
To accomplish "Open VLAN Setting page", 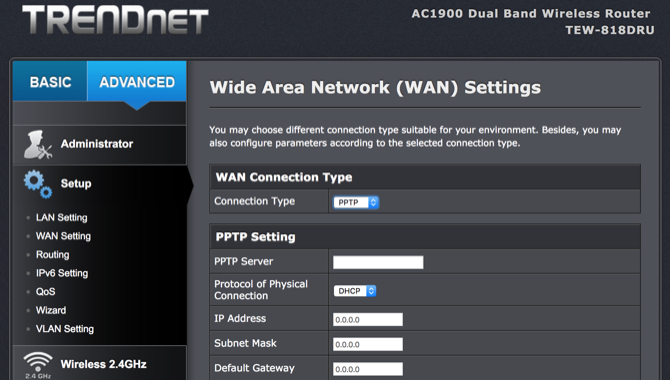I will pos(65,329).
